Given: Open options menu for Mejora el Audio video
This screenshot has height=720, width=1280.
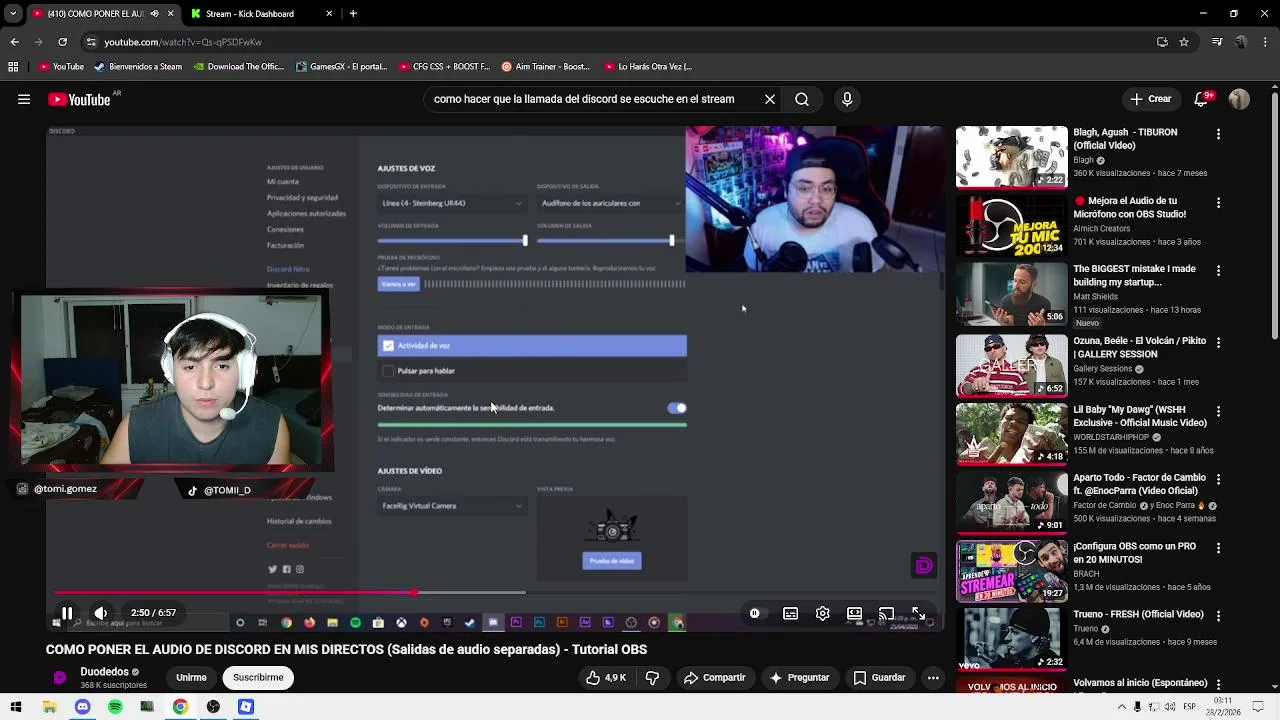Looking at the screenshot, I should coord(1218,203).
